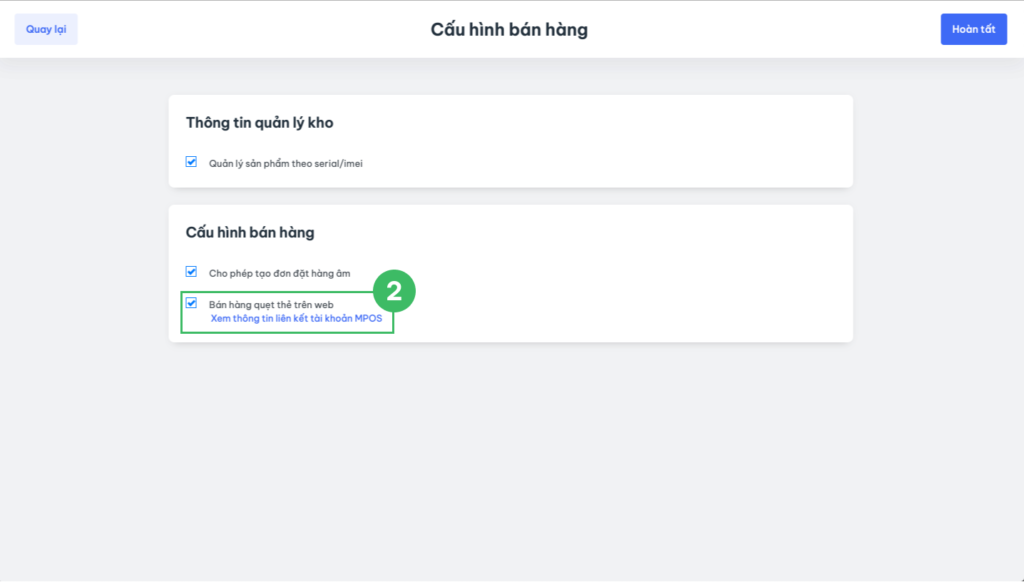Click the checkmark icon inside the green highlighted box
1024x582 pixels.
point(191,303)
